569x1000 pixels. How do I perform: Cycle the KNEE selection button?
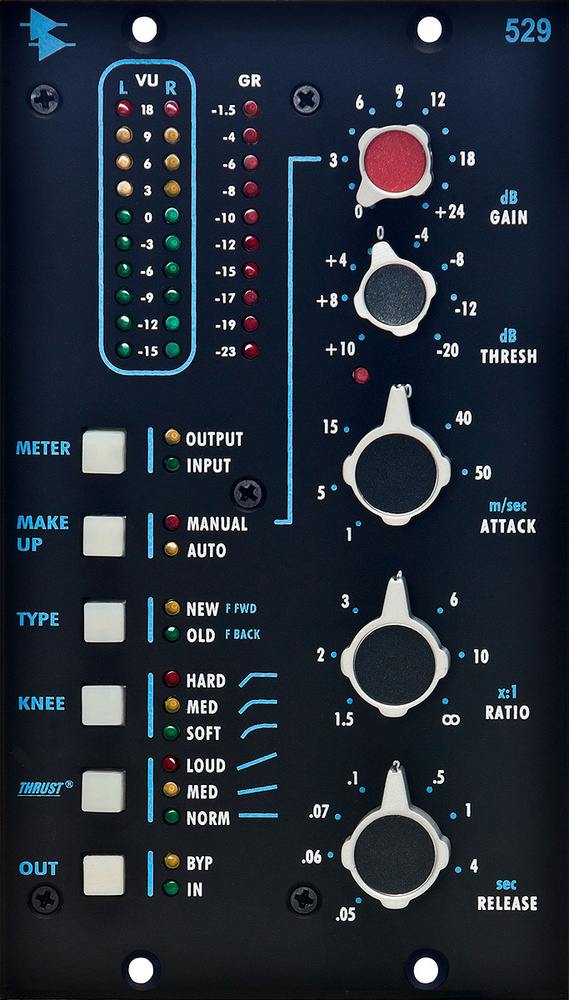pyautogui.click(x=103, y=706)
